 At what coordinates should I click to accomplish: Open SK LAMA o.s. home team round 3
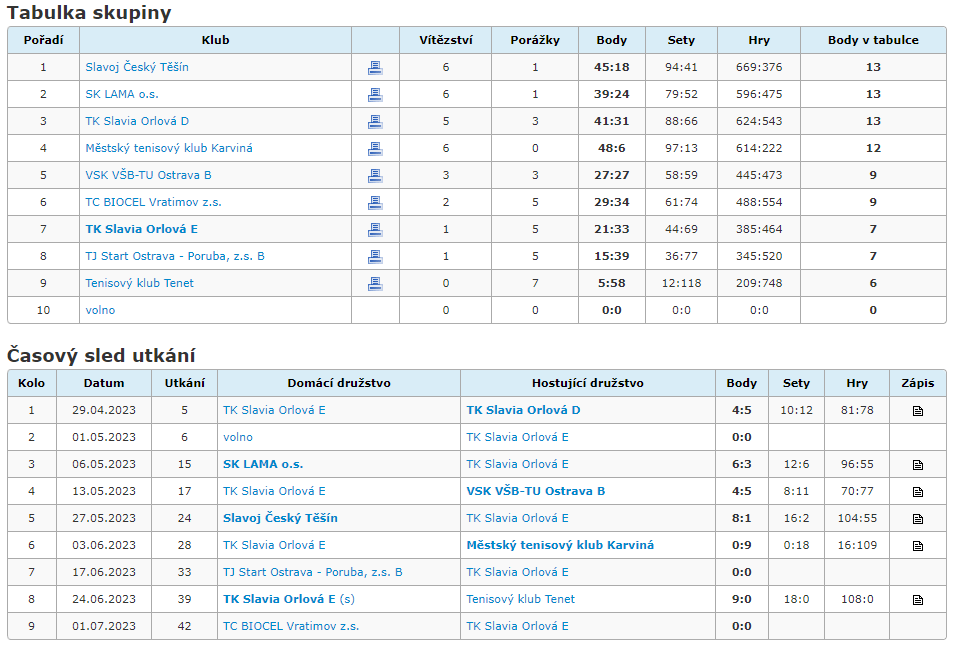[263, 464]
